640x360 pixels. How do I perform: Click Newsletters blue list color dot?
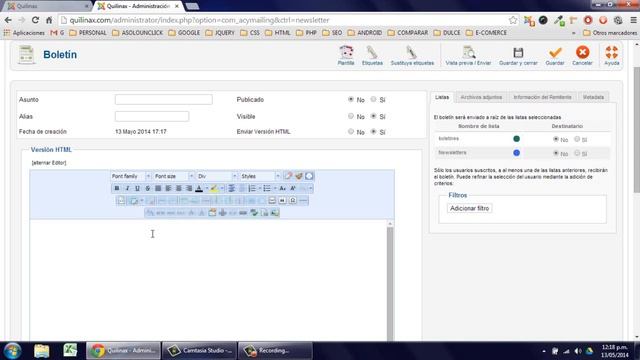pos(516,153)
